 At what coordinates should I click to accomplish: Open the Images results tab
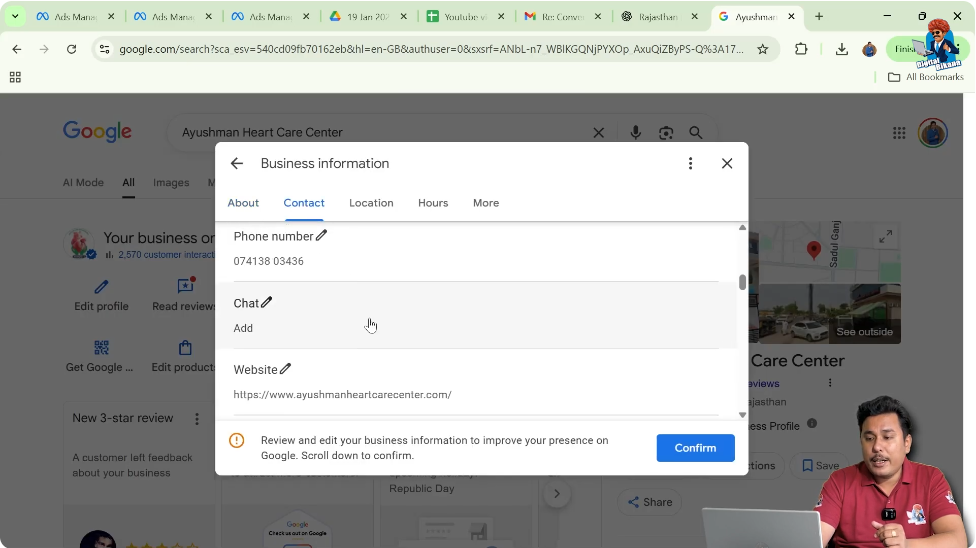pos(171,182)
